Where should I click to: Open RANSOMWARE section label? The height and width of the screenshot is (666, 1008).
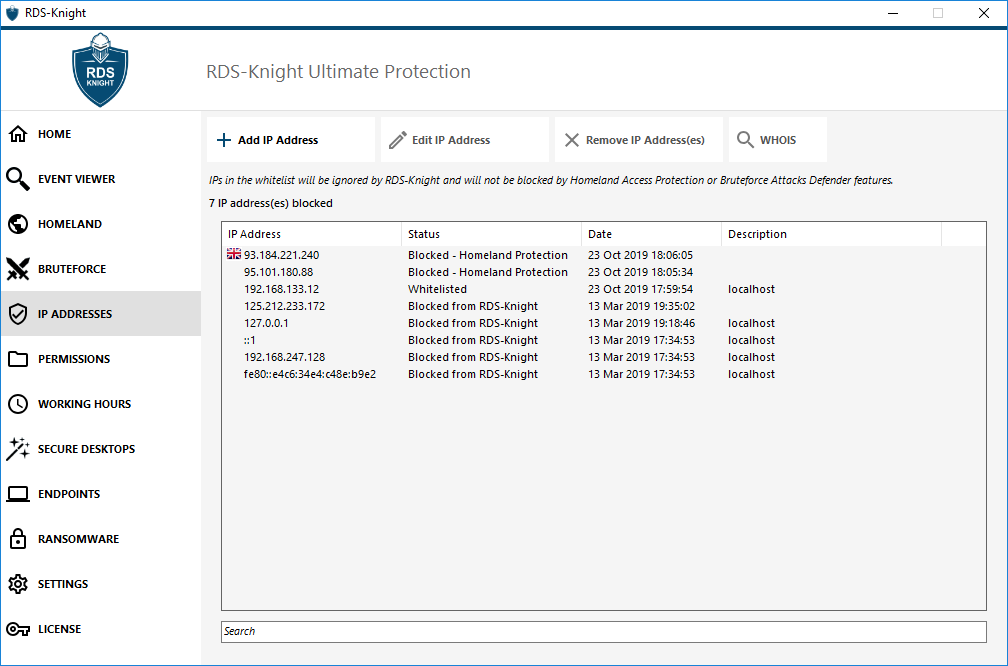(x=78, y=539)
